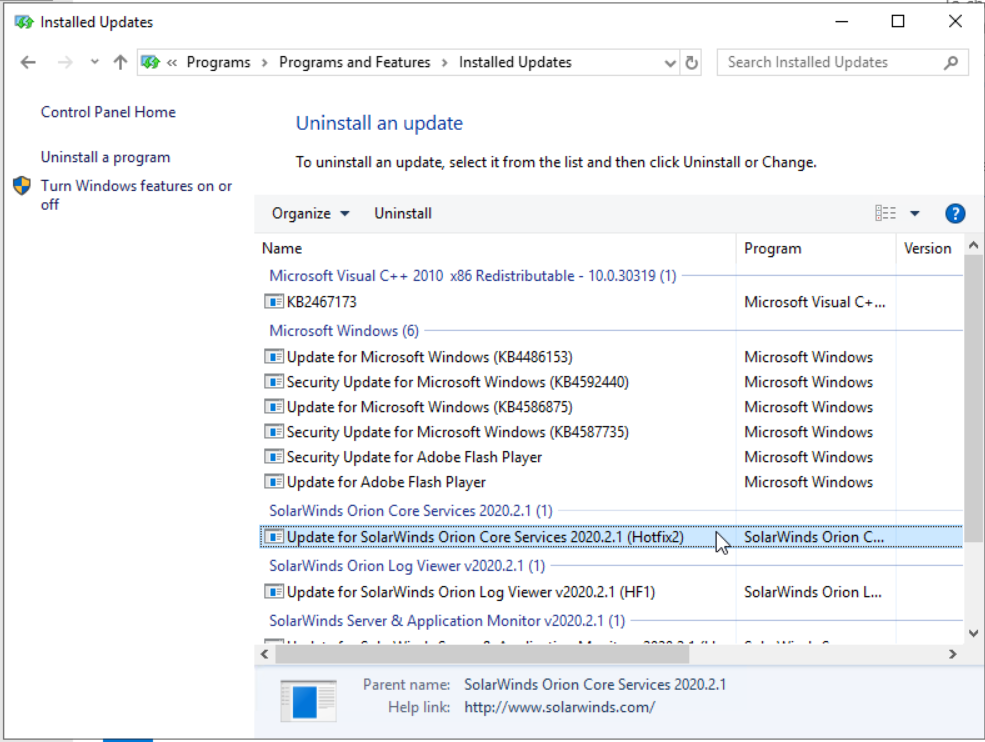Click Microsoft Visual C+... program cell
985x742 pixels.
pyautogui.click(x=815, y=302)
